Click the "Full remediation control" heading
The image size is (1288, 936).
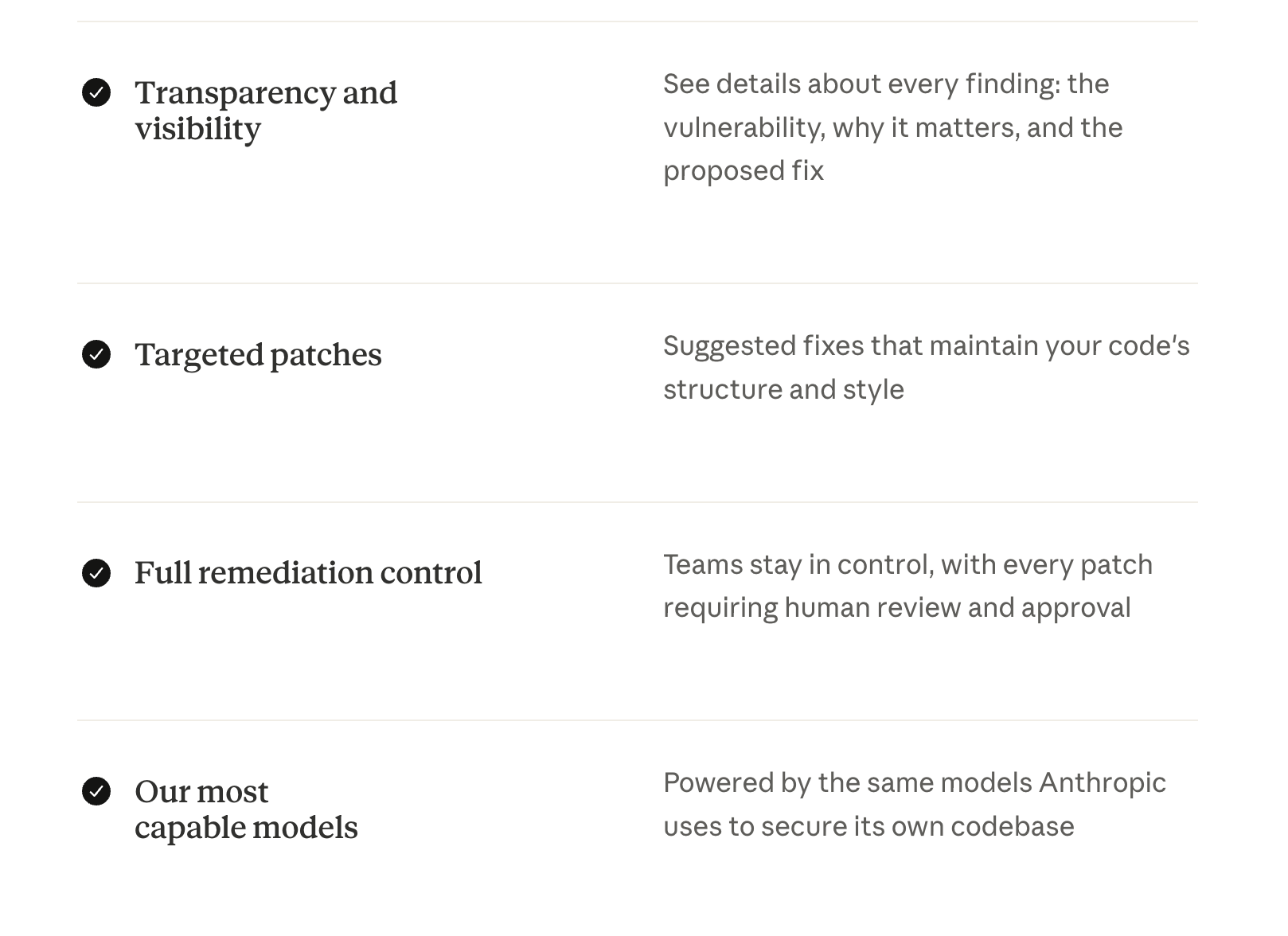tap(308, 573)
